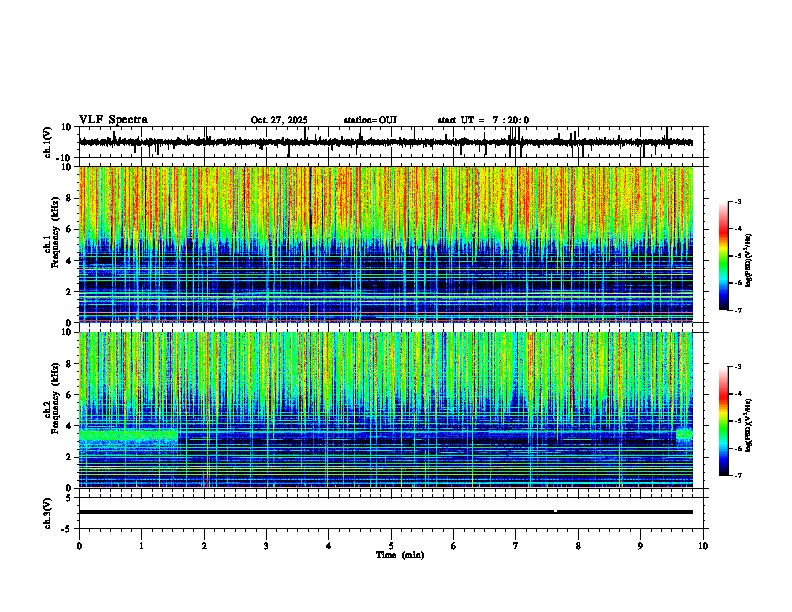792x612 pixels.
Task: Click the "8" kHz tick on ch.1 spectrogram axis
Action: tap(70, 198)
